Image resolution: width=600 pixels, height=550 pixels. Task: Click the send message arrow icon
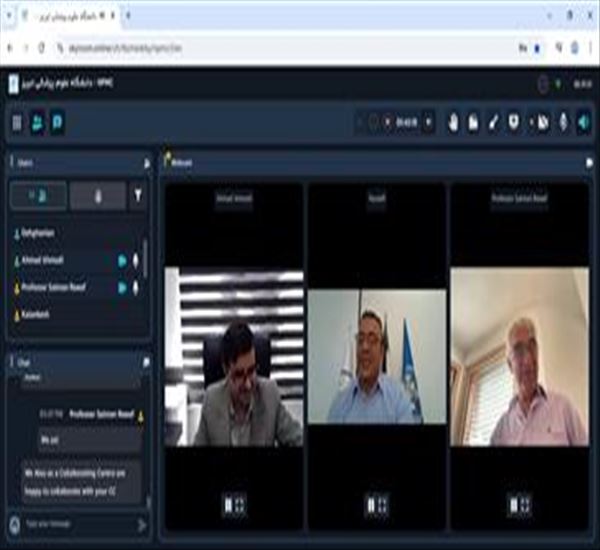point(142,525)
